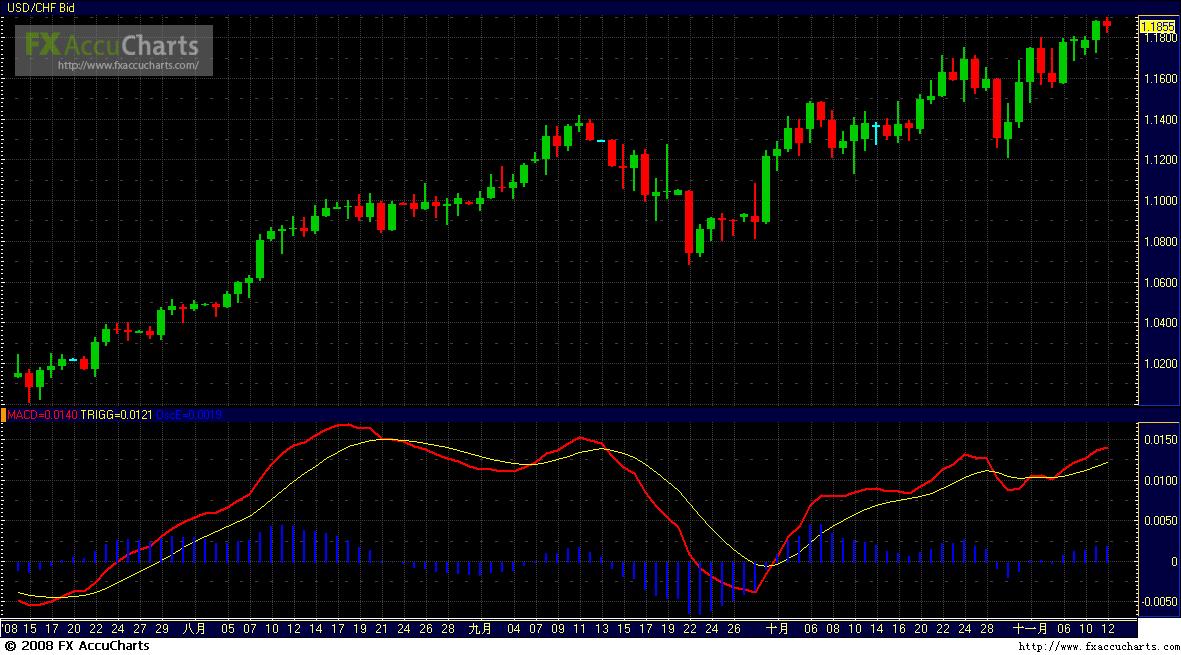Select the TRIGG=0.0121 readout
1181x655 pixels.
point(116,415)
